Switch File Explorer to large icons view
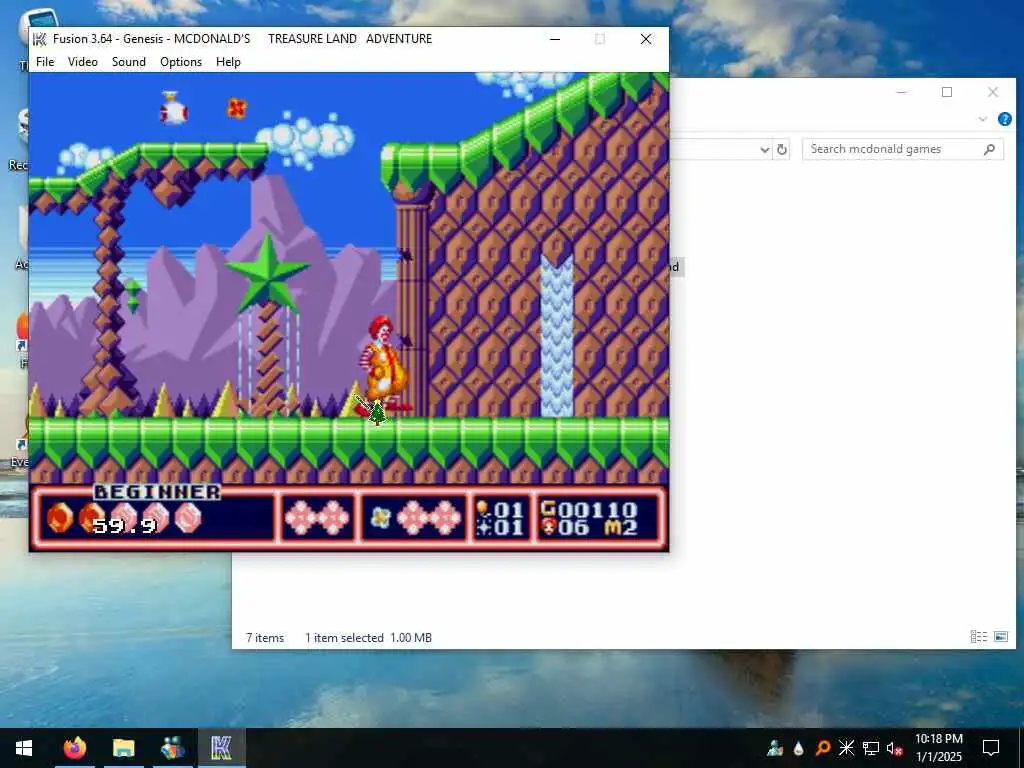Image resolution: width=1024 pixels, height=768 pixels. (1000, 637)
